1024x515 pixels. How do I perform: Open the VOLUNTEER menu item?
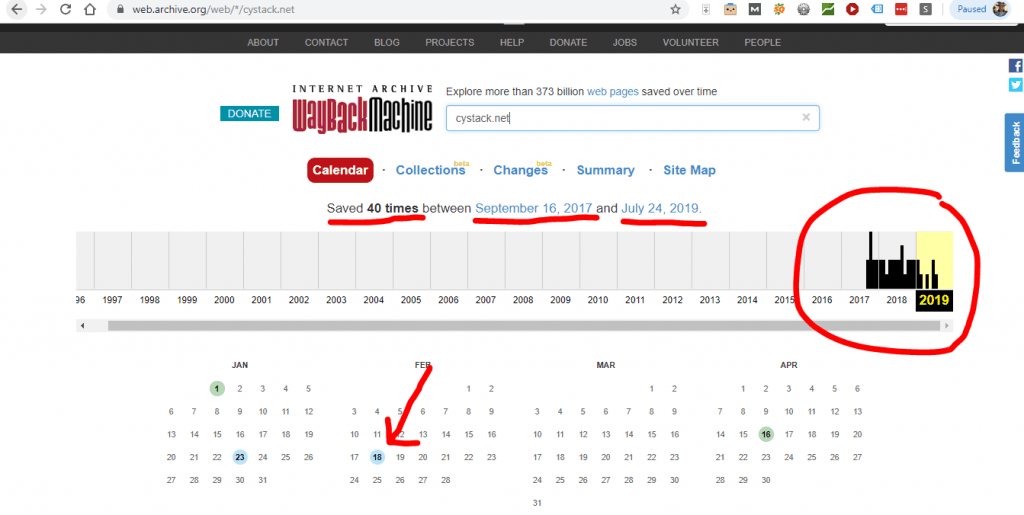tap(691, 42)
